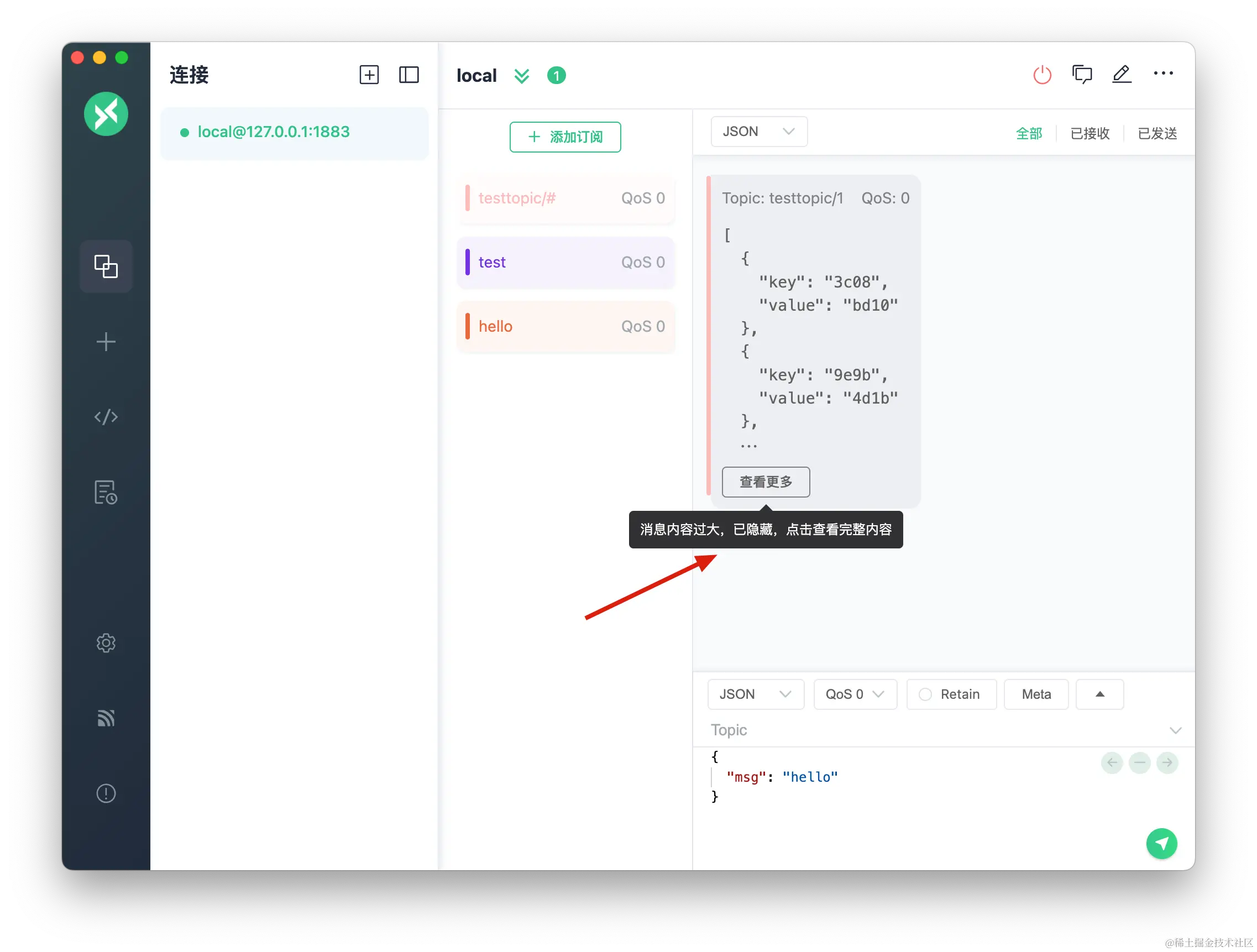Edit connection with pencil icon
Viewport: 1257px width, 952px height.
click(1122, 75)
